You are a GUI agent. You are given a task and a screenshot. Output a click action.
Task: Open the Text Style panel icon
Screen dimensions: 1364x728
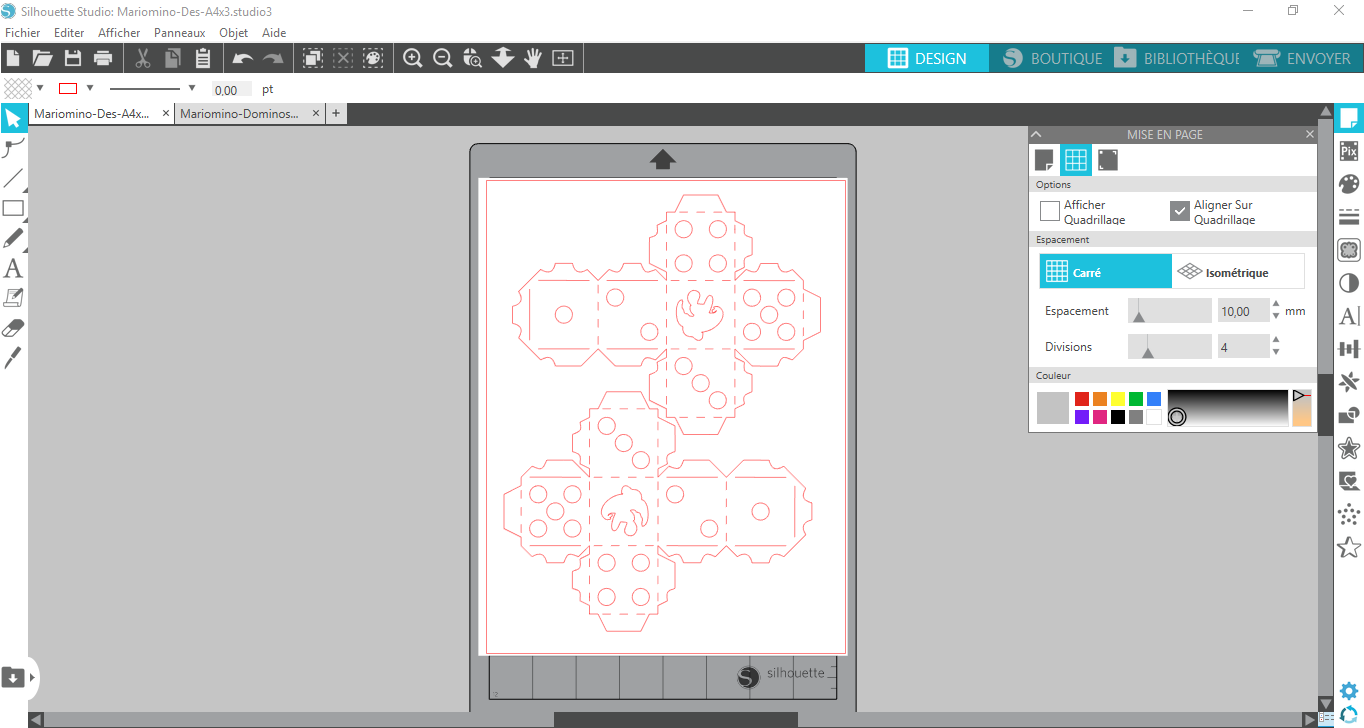[1349, 316]
